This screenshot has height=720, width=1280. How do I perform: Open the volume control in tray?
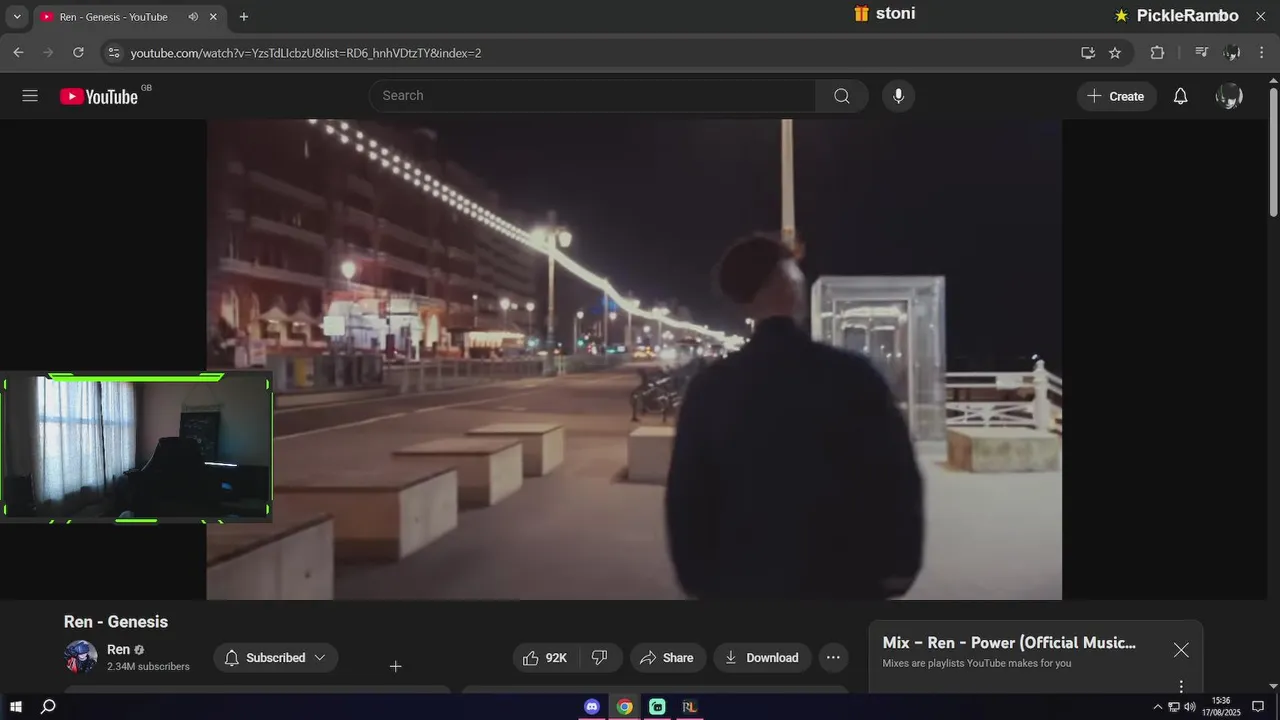point(1190,707)
